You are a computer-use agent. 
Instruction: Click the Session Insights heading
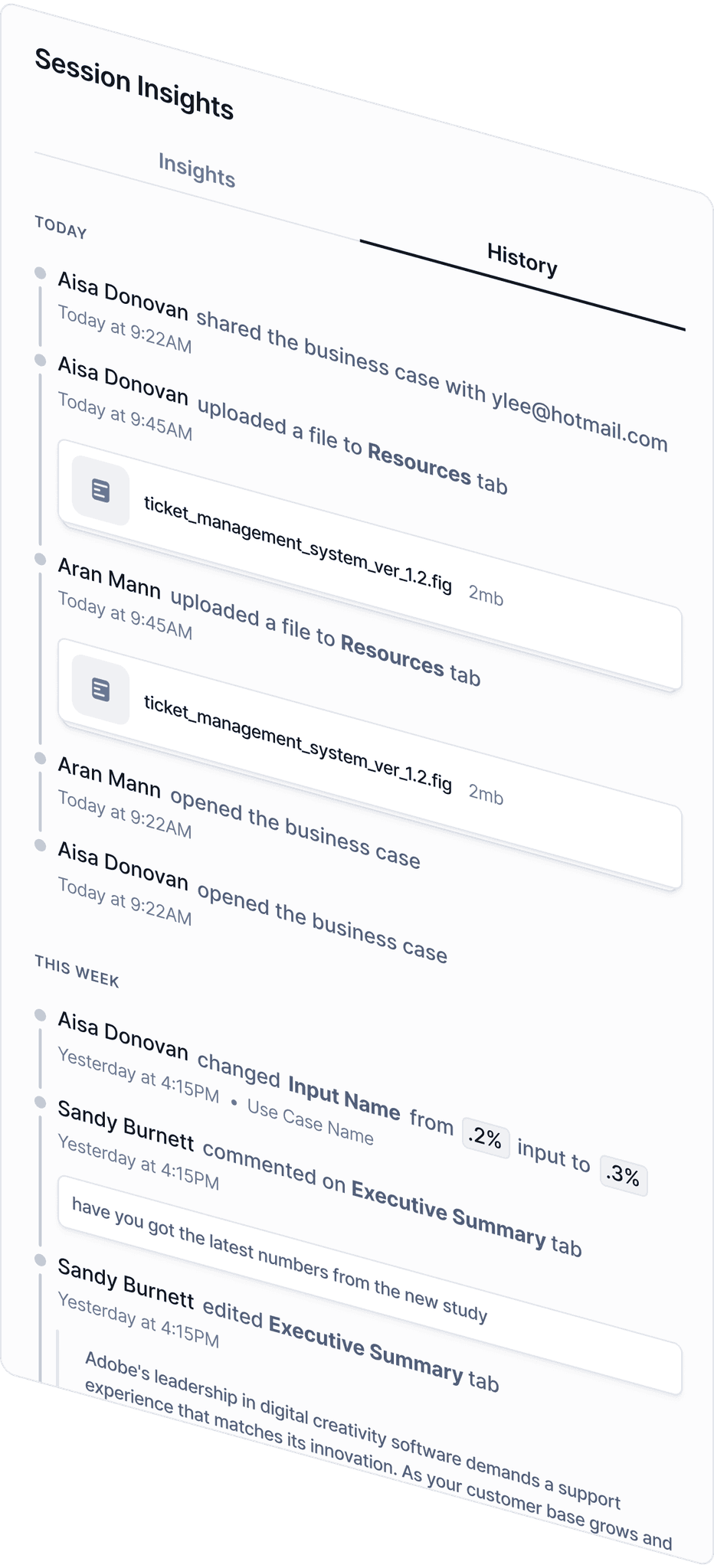tap(134, 84)
